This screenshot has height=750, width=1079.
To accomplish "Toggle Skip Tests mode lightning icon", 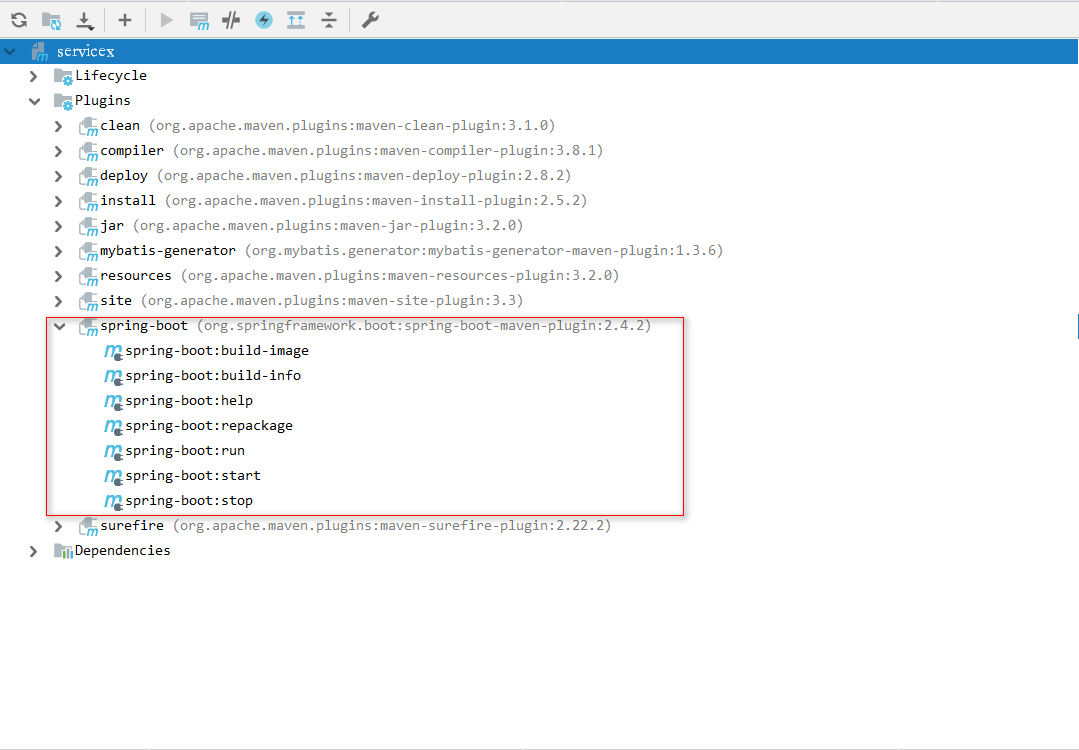I will 264,20.
